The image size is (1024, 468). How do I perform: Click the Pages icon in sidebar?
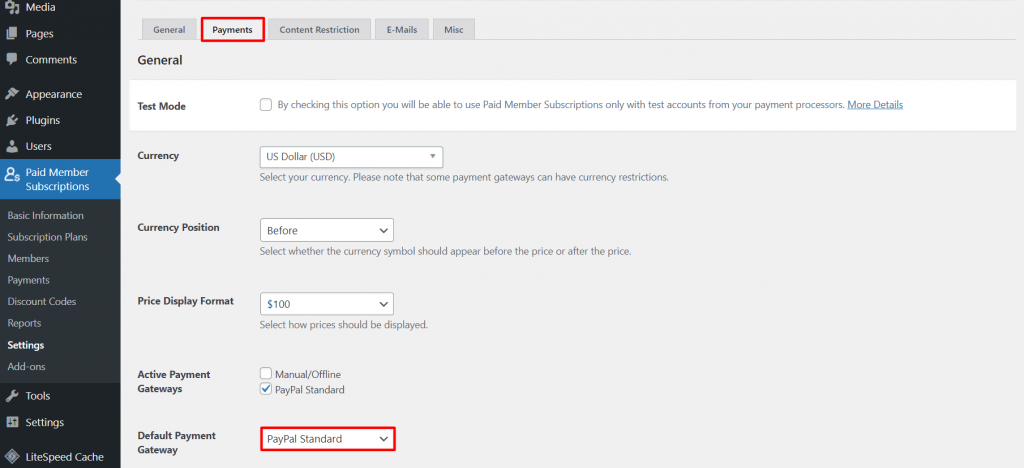point(12,34)
